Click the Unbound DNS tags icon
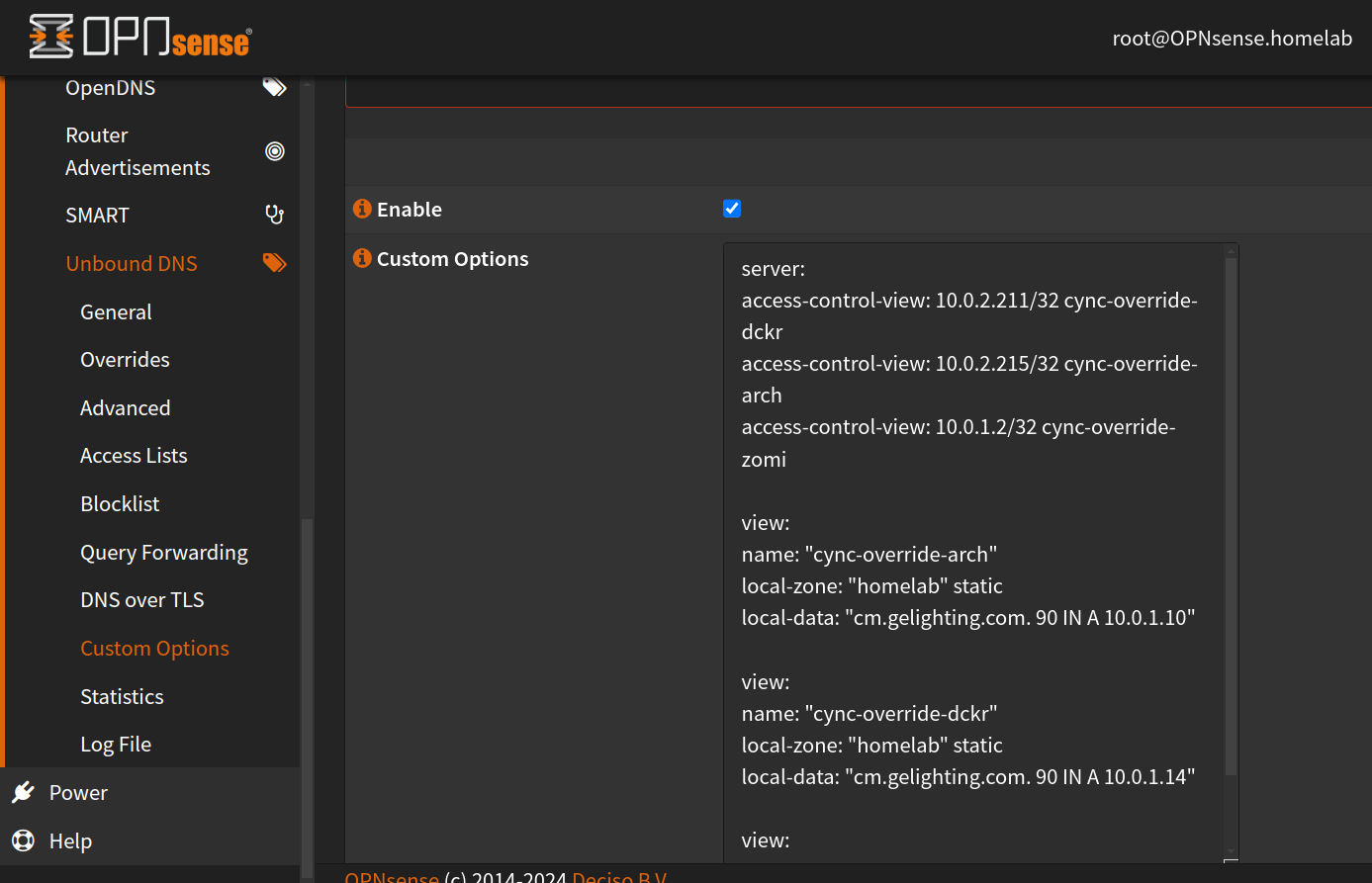1372x883 pixels. pyautogui.click(x=274, y=263)
